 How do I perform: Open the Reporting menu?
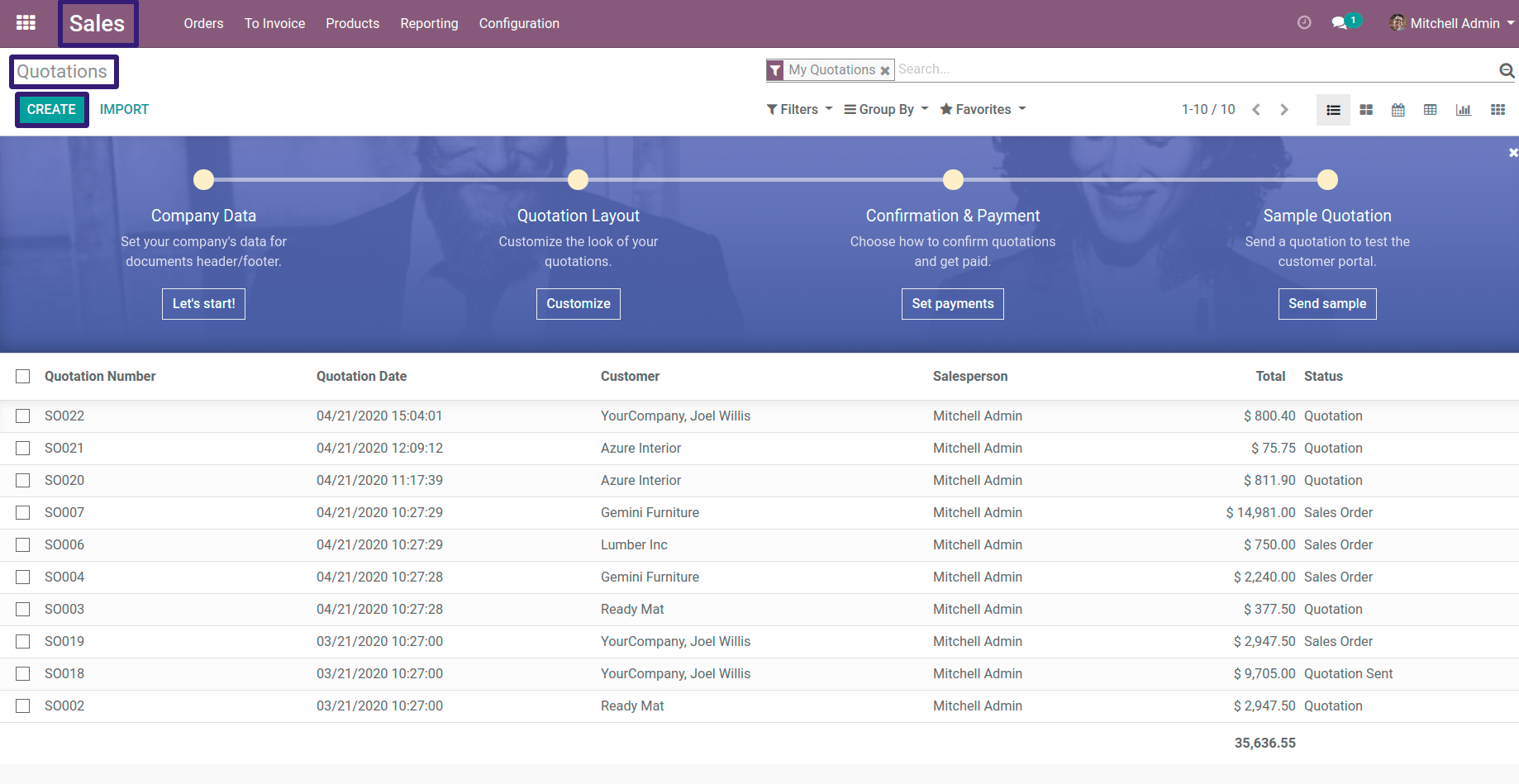(429, 23)
